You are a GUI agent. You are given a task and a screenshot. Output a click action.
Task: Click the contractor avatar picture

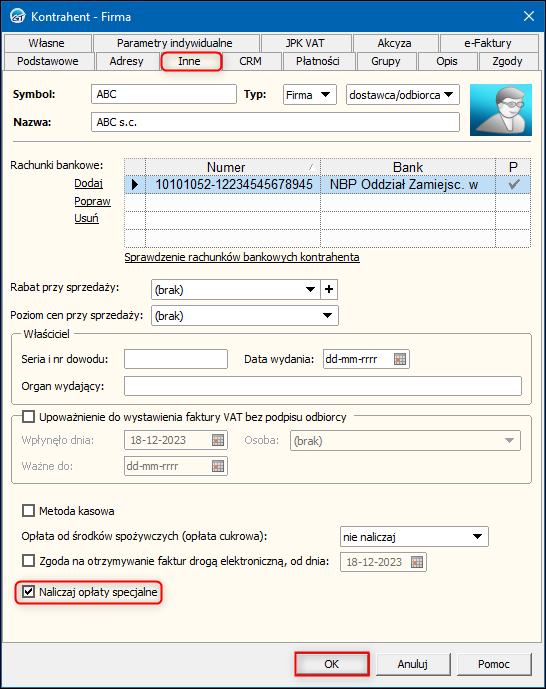click(x=501, y=110)
